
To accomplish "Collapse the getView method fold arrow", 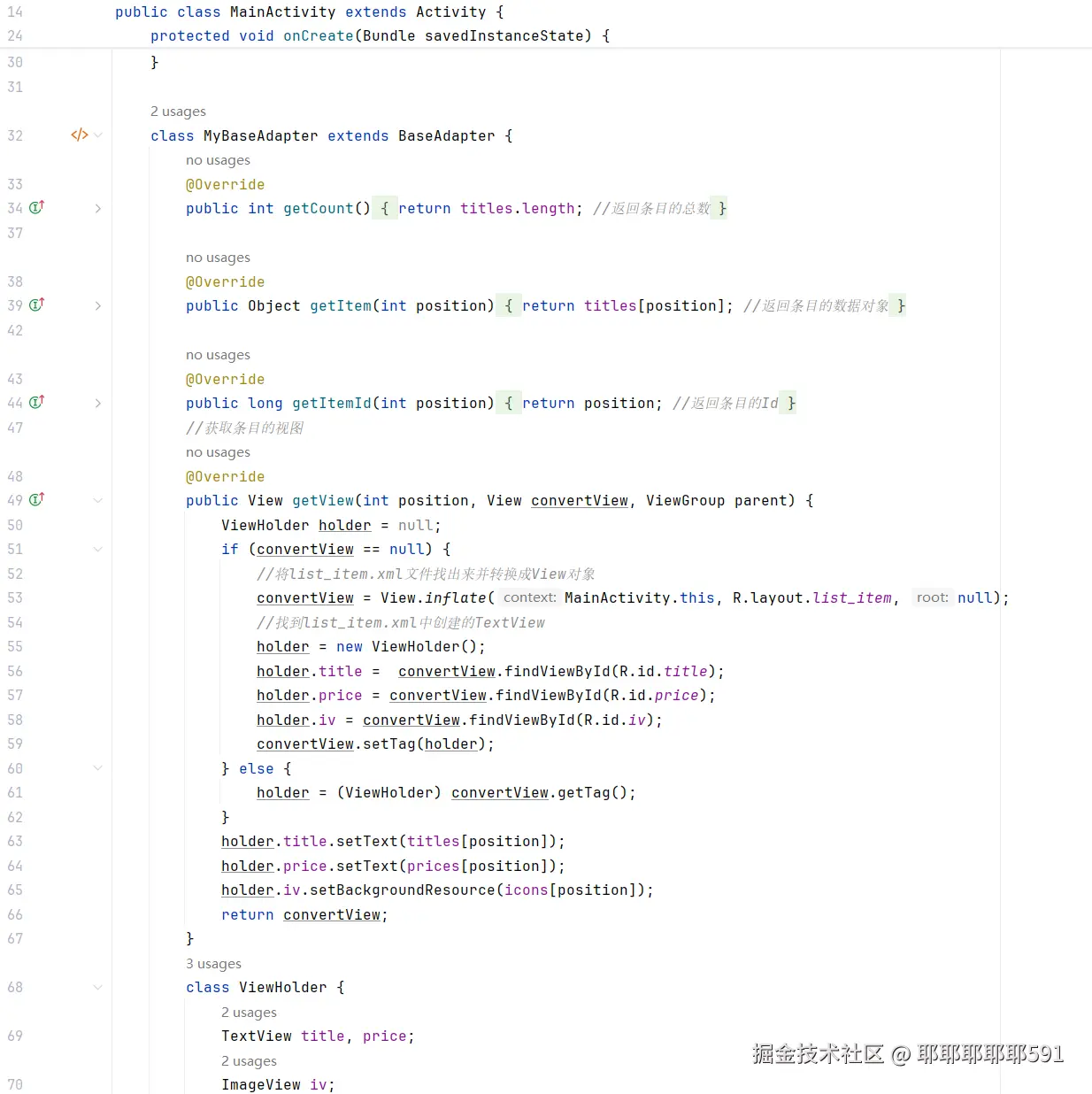I will 97,501.
